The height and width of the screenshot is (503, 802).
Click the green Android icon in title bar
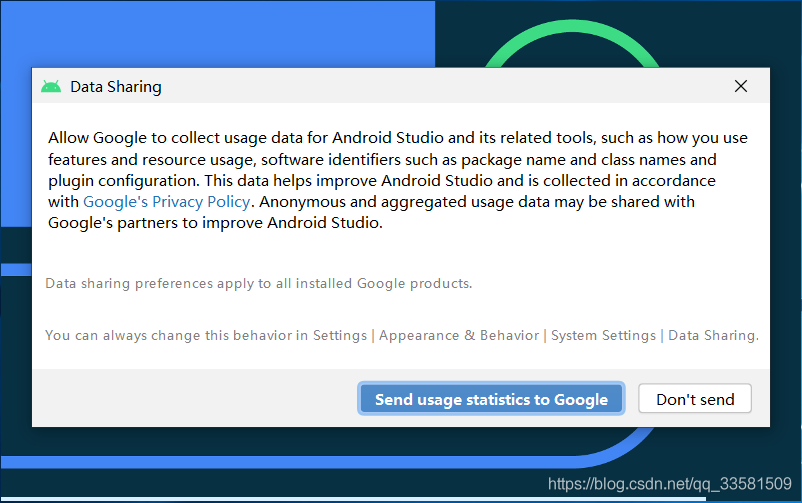pos(51,86)
